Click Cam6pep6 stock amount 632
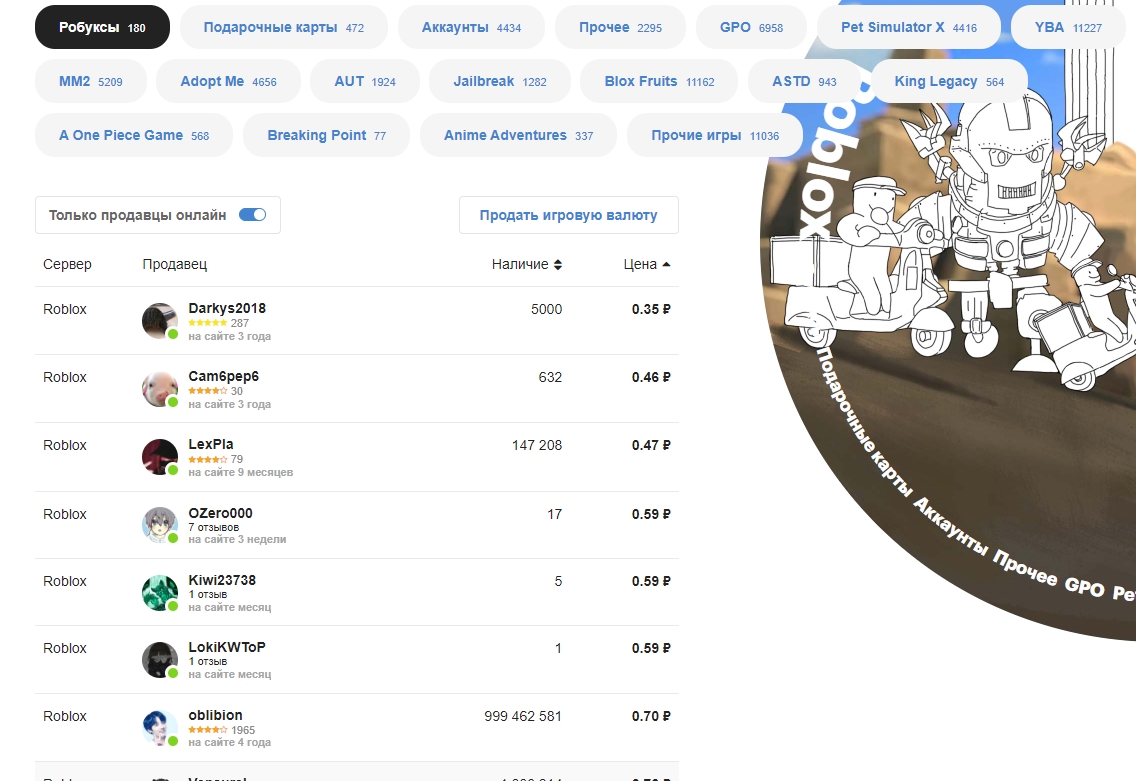The height and width of the screenshot is (781, 1136). 550,377
